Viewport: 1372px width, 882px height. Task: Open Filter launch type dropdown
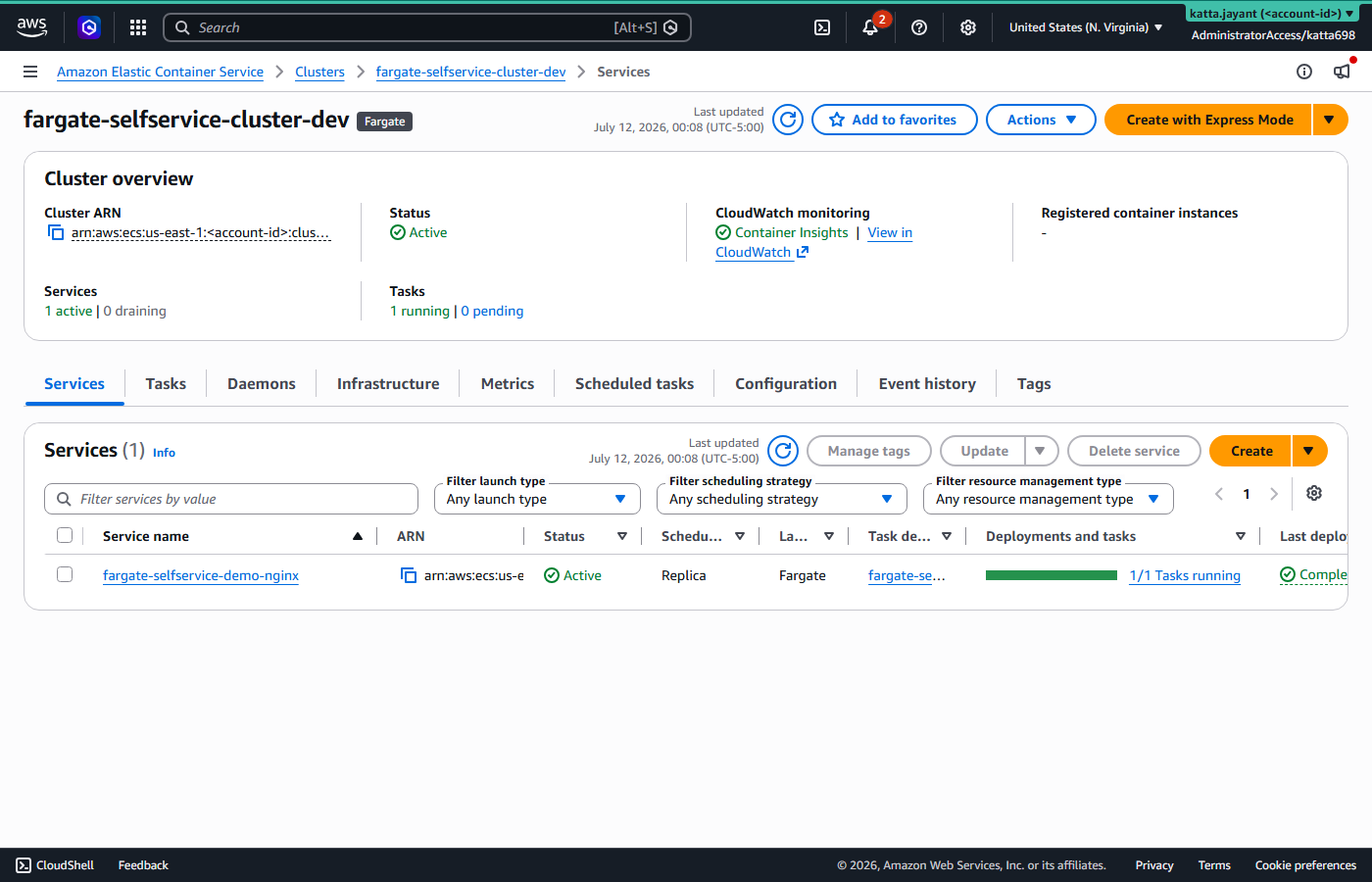(x=537, y=499)
